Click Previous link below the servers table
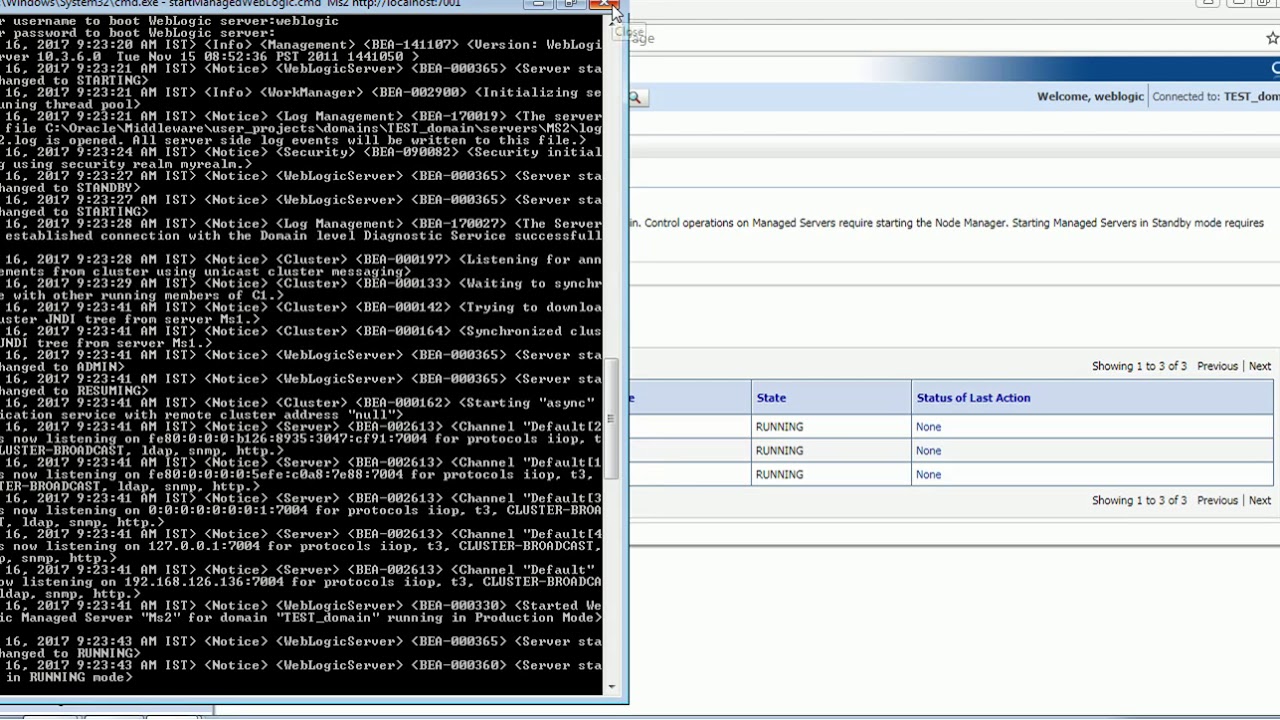The width and height of the screenshot is (1280, 720). tap(1217, 500)
